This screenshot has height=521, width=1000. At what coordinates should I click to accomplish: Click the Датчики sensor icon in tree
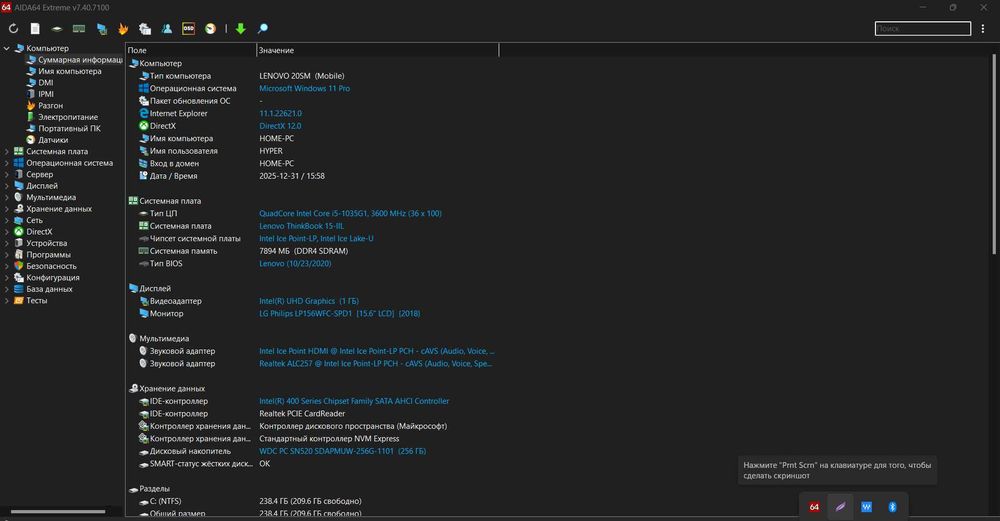[31, 140]
